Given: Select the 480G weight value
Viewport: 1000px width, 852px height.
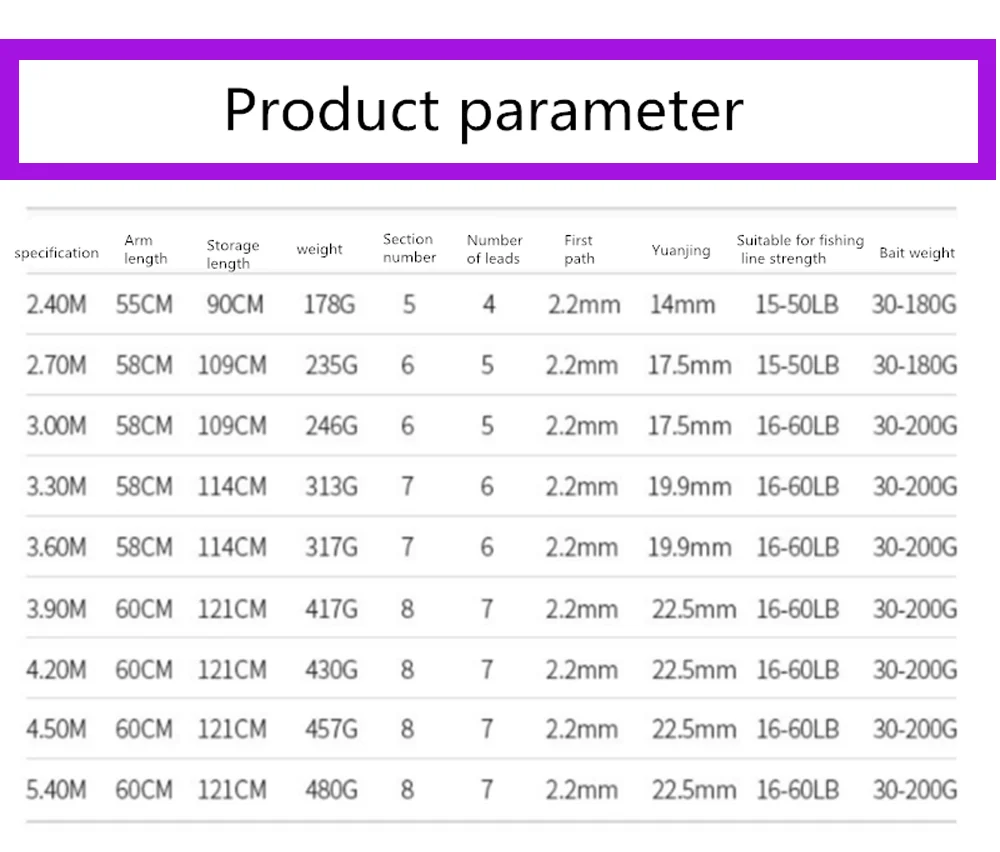Looking at the screenshot, I should [330, 790].
